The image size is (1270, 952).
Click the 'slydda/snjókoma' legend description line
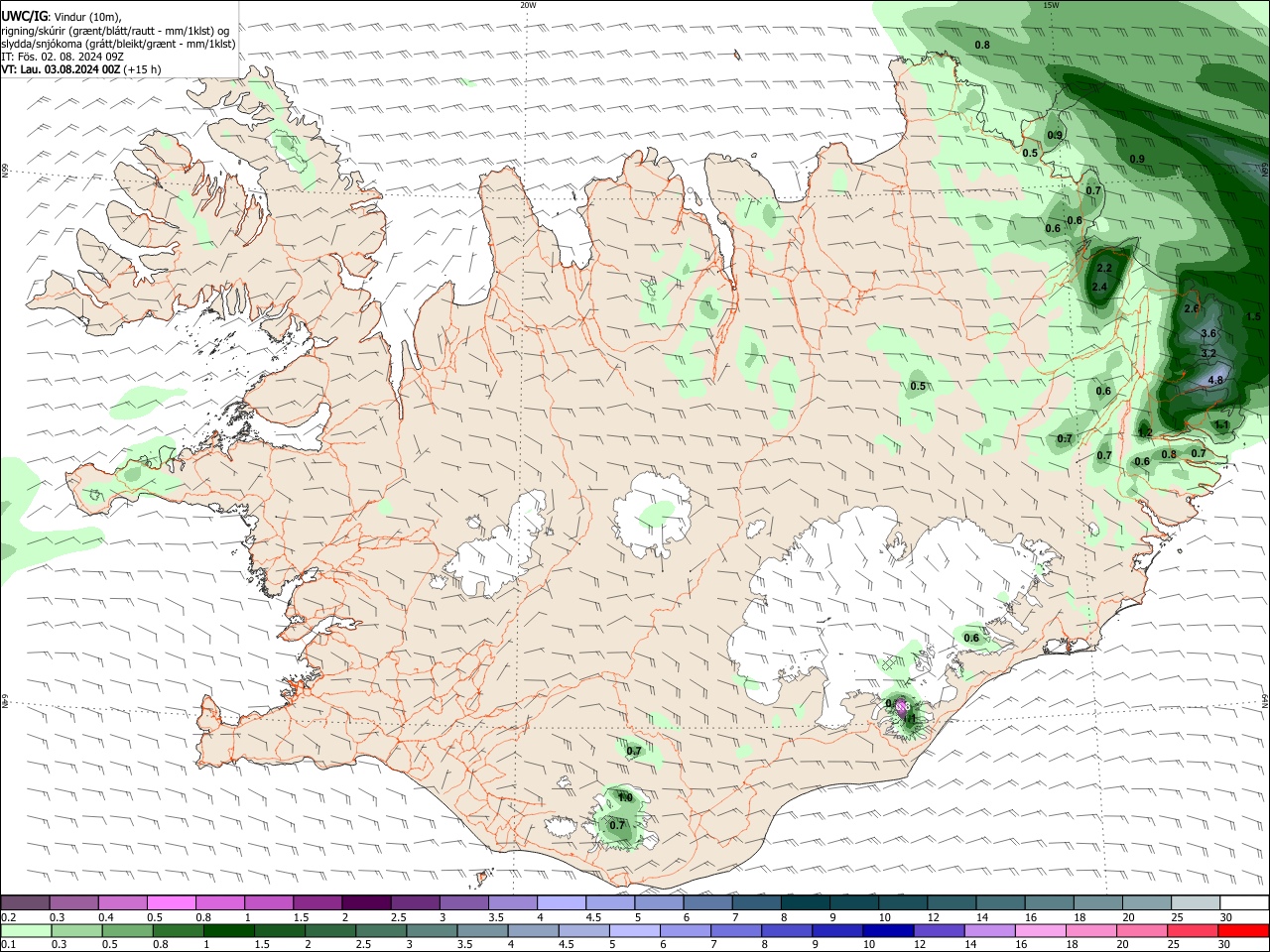pyautogui.click(x=118, y=44)
